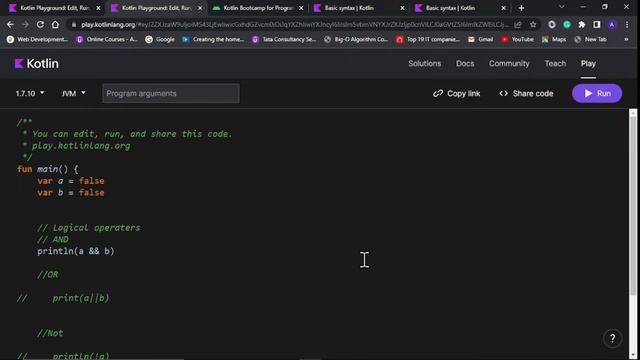640x360 pixels.
Task: Close the Kotlin Bootcamp tab
Action: tap(301, 8)
